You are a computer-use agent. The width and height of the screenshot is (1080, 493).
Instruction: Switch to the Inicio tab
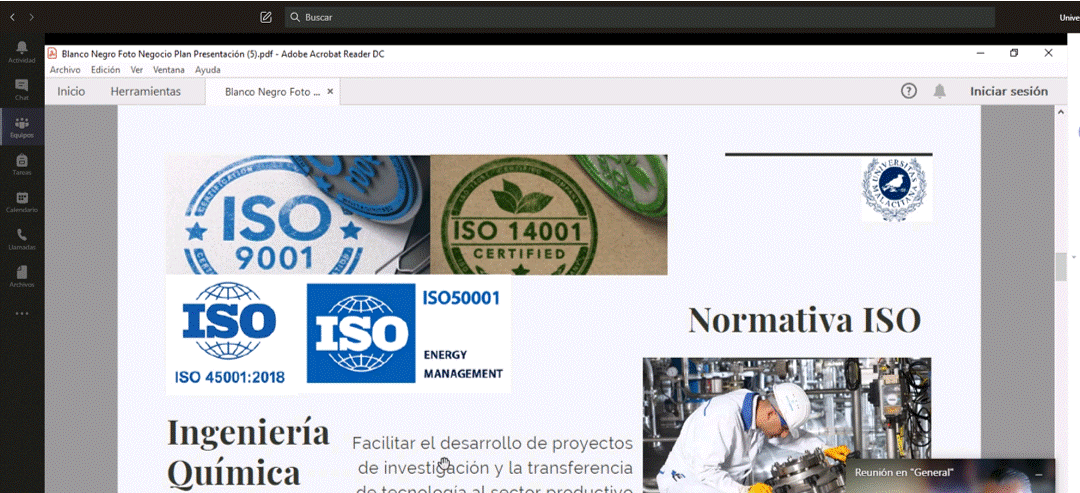click(71, 92)
